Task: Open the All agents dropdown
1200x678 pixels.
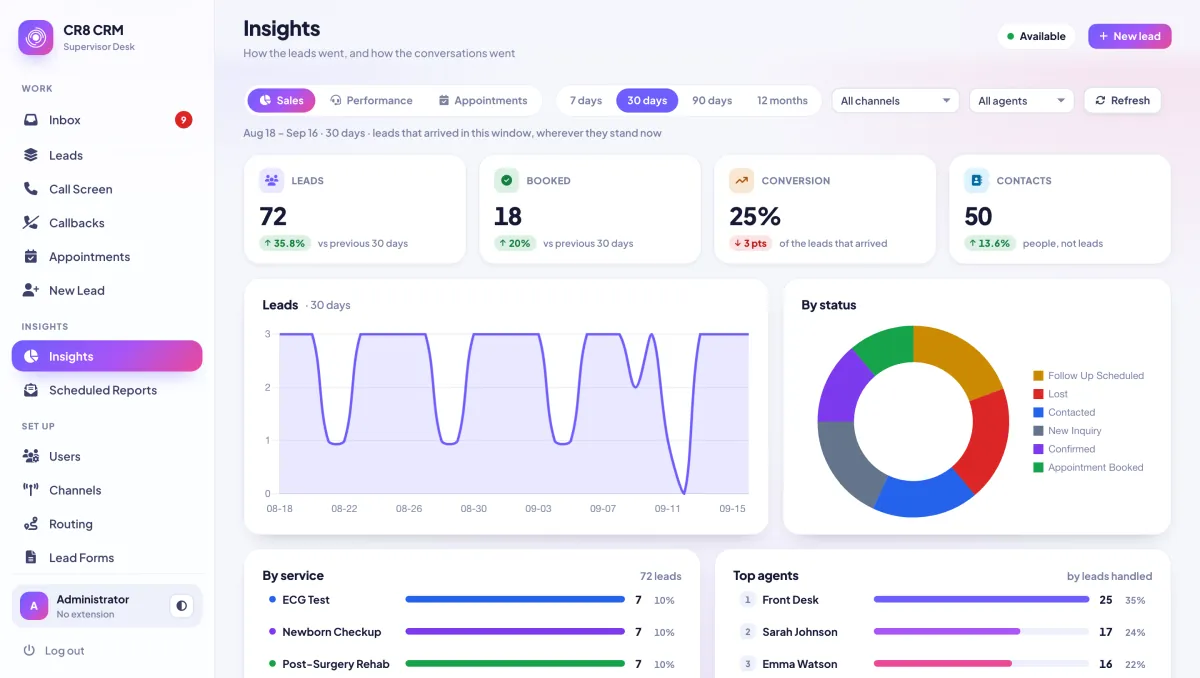Action: (1021, 100)
